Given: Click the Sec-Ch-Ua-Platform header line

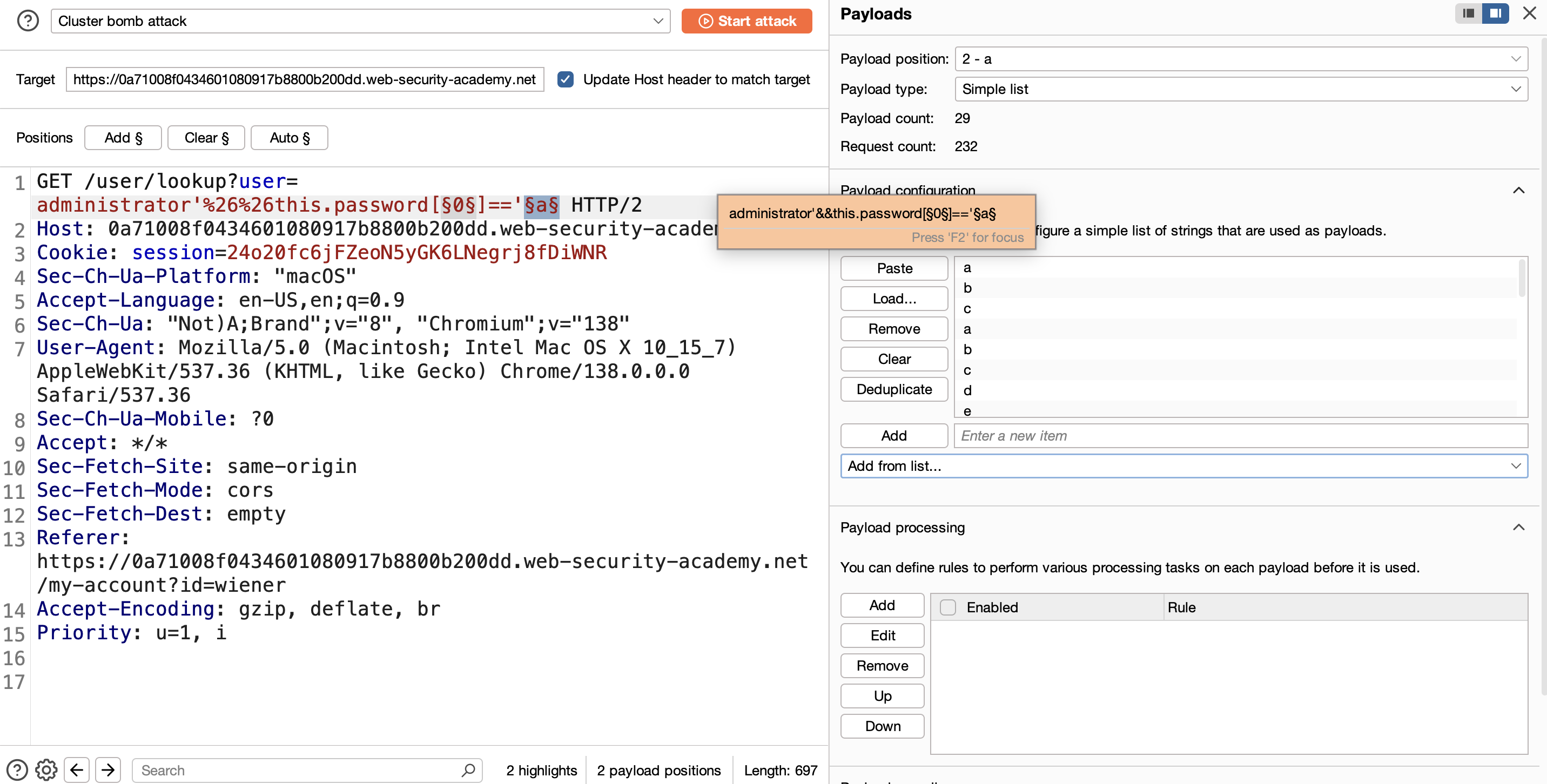Looking at the screenshot, I should [x=197, y=276].
